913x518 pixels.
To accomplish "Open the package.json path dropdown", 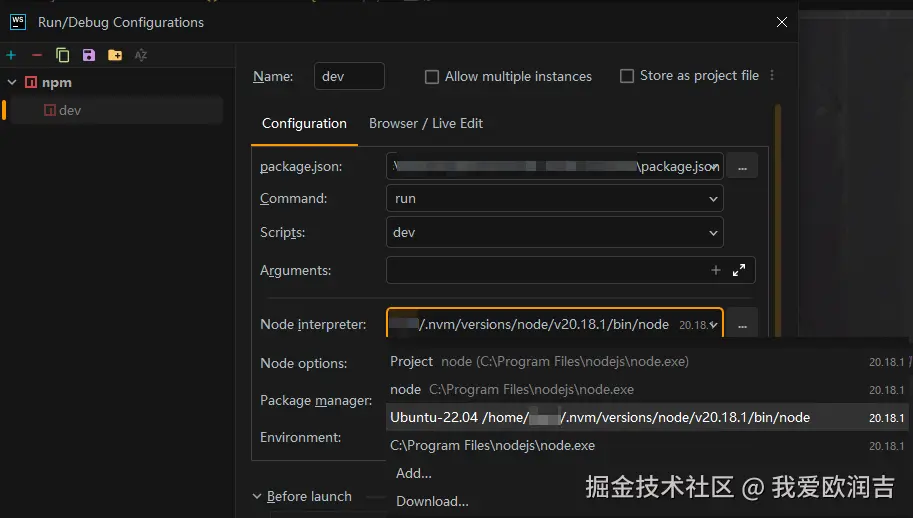I will [x=714, y=167].
